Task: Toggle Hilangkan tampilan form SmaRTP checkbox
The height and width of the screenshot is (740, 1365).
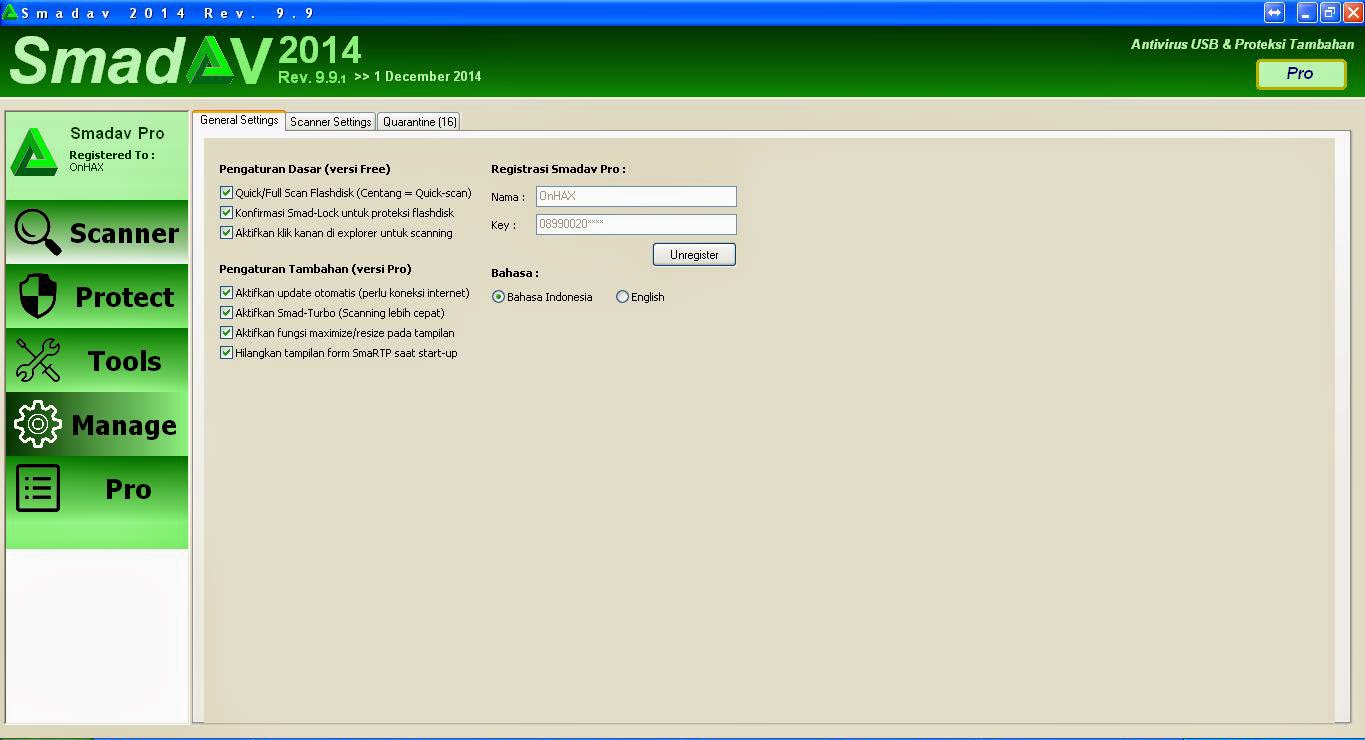Action: [x=226, y=353]
